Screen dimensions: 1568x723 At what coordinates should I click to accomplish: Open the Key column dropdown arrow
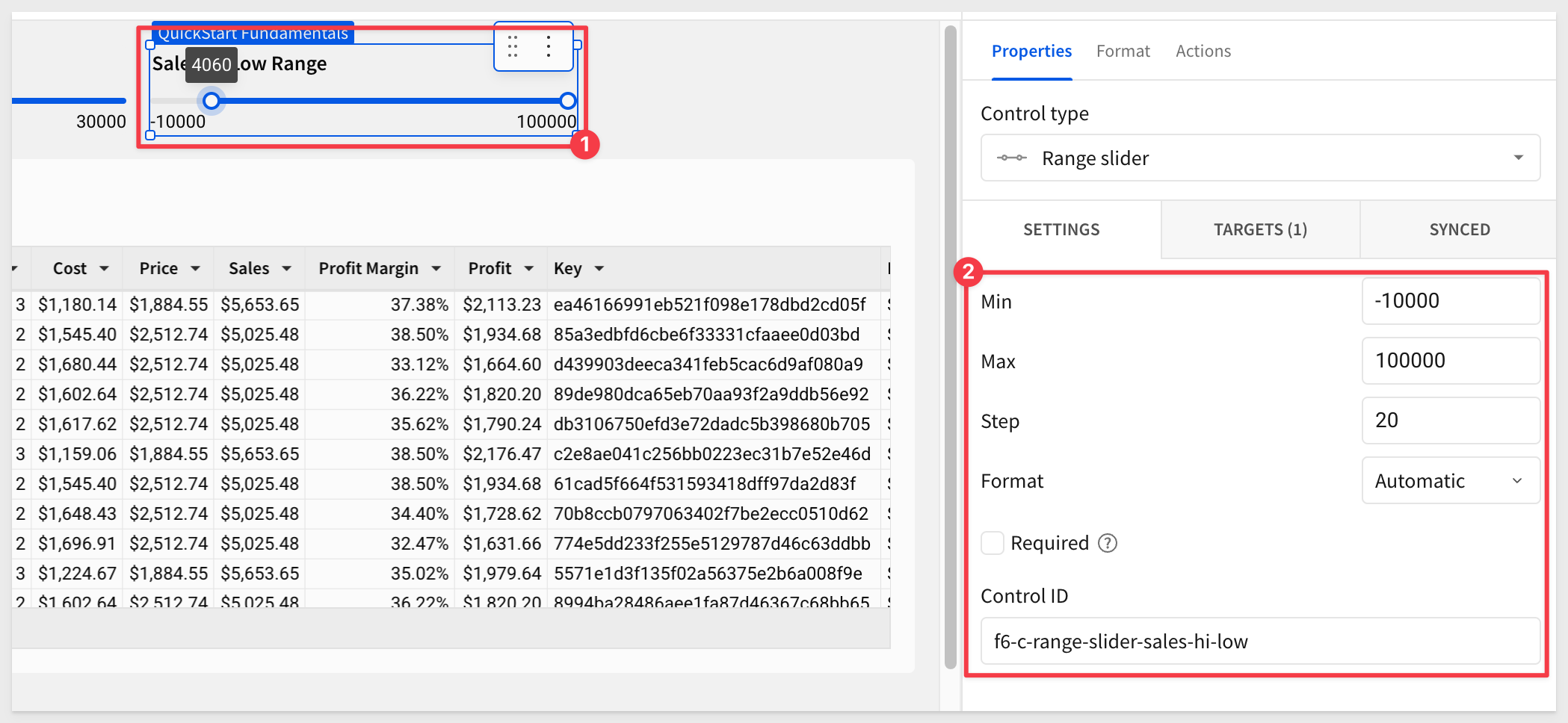(x=599, y=268)
